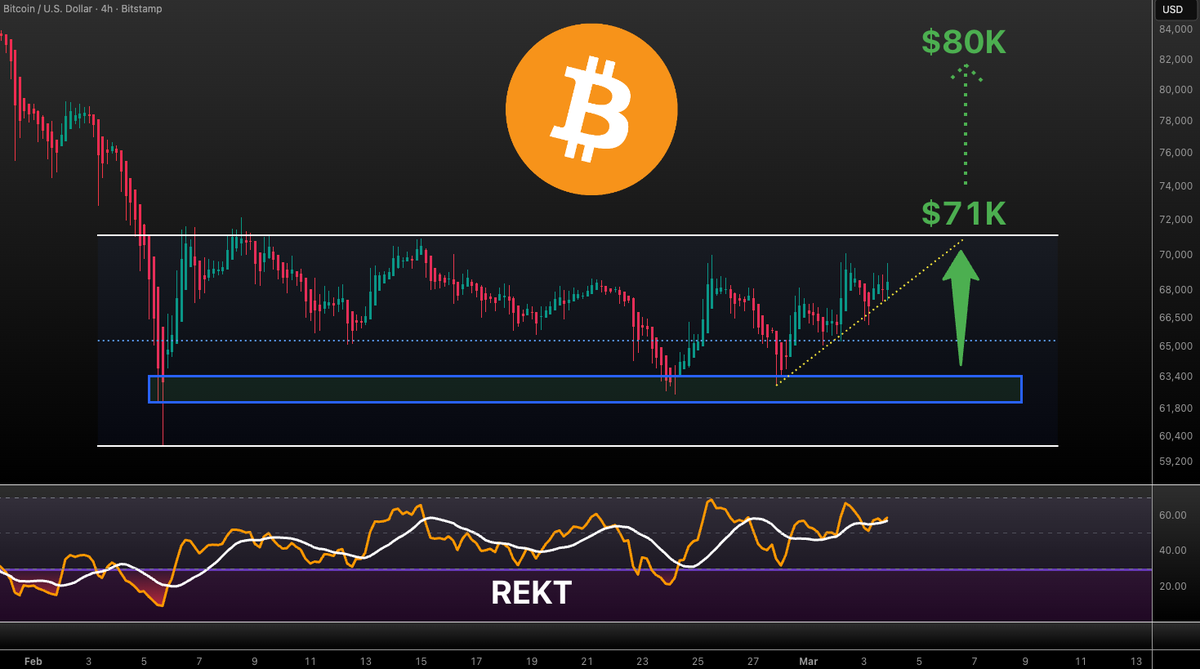This screenshot has height=669, width=1200.
Task: Click the 40.00 RSI scale label
Action: pyautogui.click(x=1173, y=550)
